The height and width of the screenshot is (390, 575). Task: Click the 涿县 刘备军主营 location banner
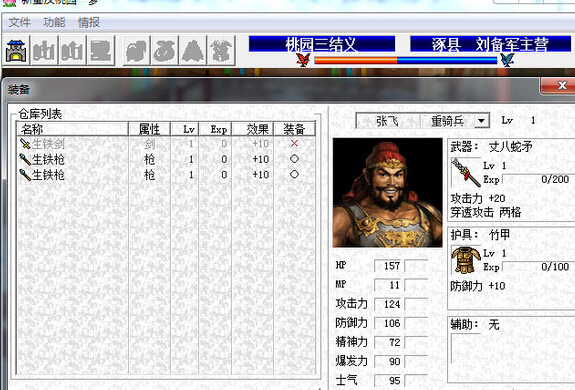coord(490,44)
